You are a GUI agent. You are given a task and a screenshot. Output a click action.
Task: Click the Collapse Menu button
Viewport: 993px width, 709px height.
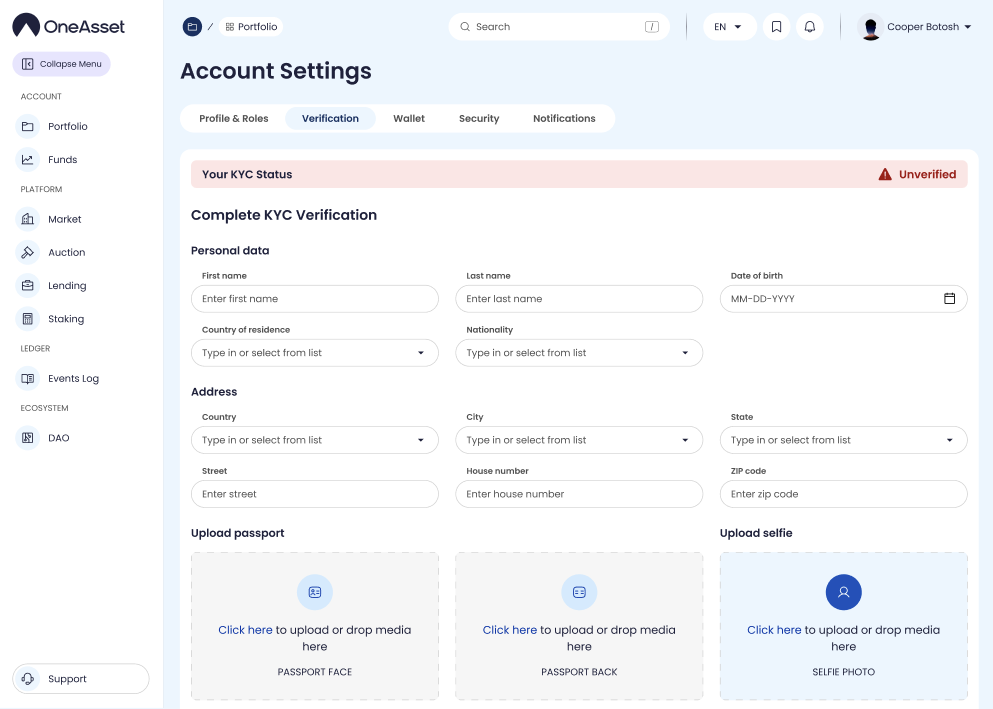pyautogui.click(x=62, y=64)
